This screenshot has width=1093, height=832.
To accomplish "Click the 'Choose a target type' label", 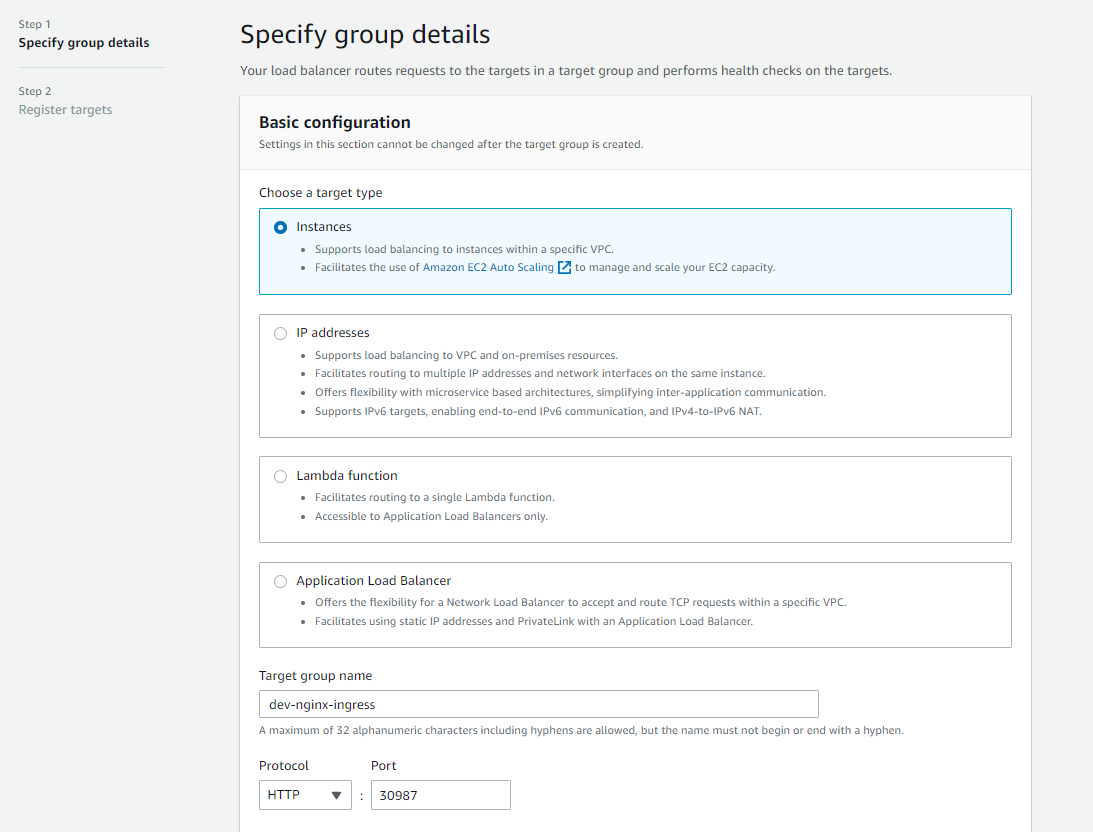I will [x=320, y=193].
